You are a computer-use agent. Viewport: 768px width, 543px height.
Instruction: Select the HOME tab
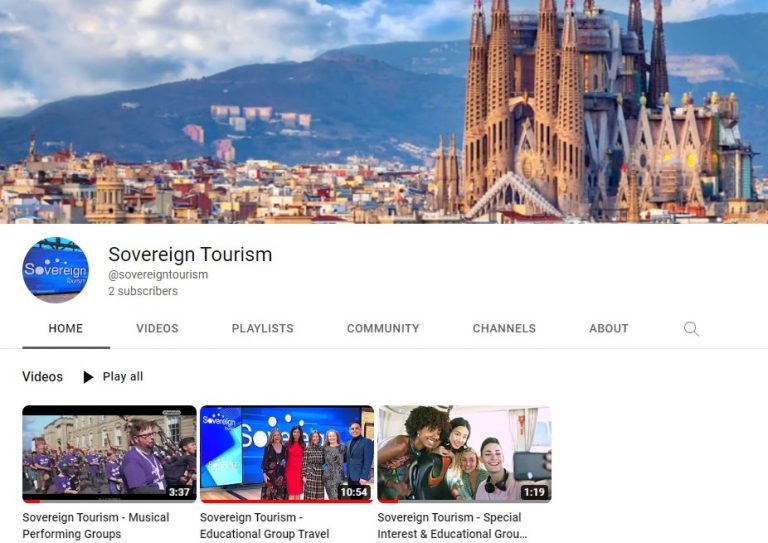coord(66,328)
